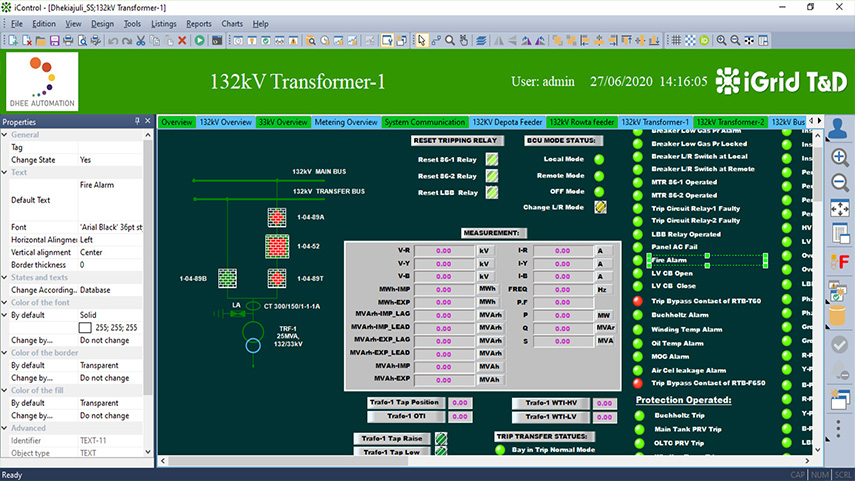Toggle the 1-04-52 breaker symbol
Screen dimensions: 855x481
click(x=277, y=246)
